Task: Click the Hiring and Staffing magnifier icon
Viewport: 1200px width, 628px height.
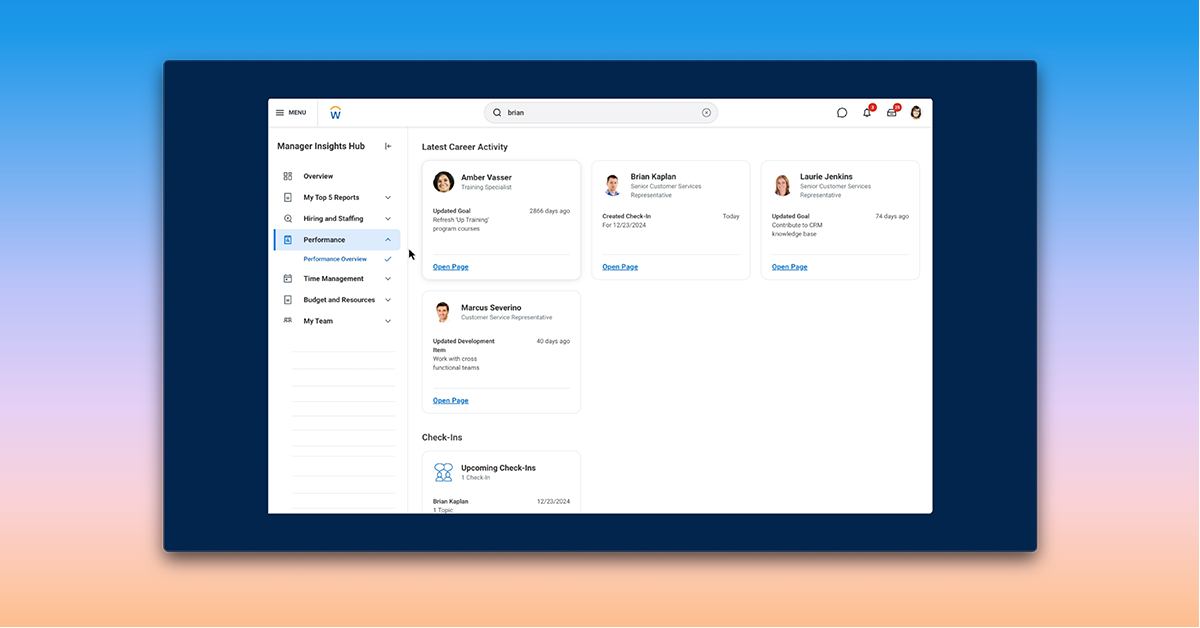Action: pos(288,218)
